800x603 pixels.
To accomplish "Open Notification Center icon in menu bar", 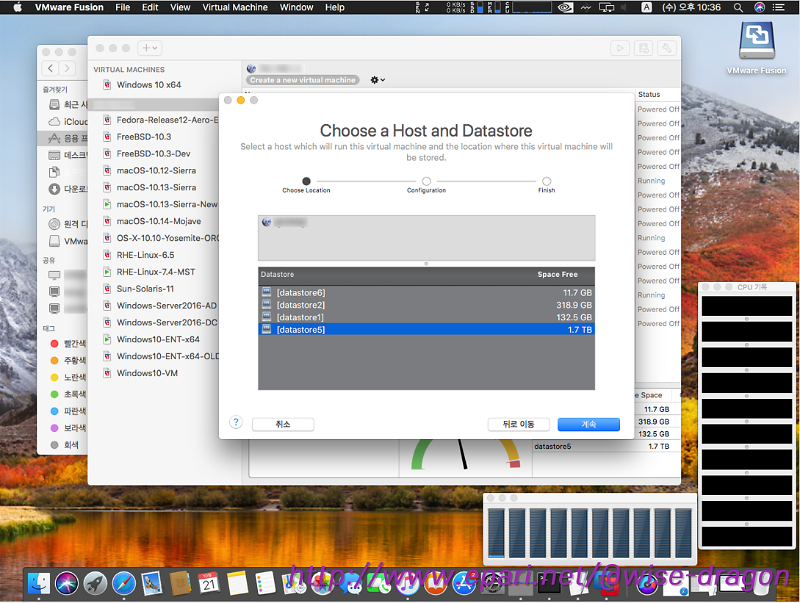I will tap(779, 7).
